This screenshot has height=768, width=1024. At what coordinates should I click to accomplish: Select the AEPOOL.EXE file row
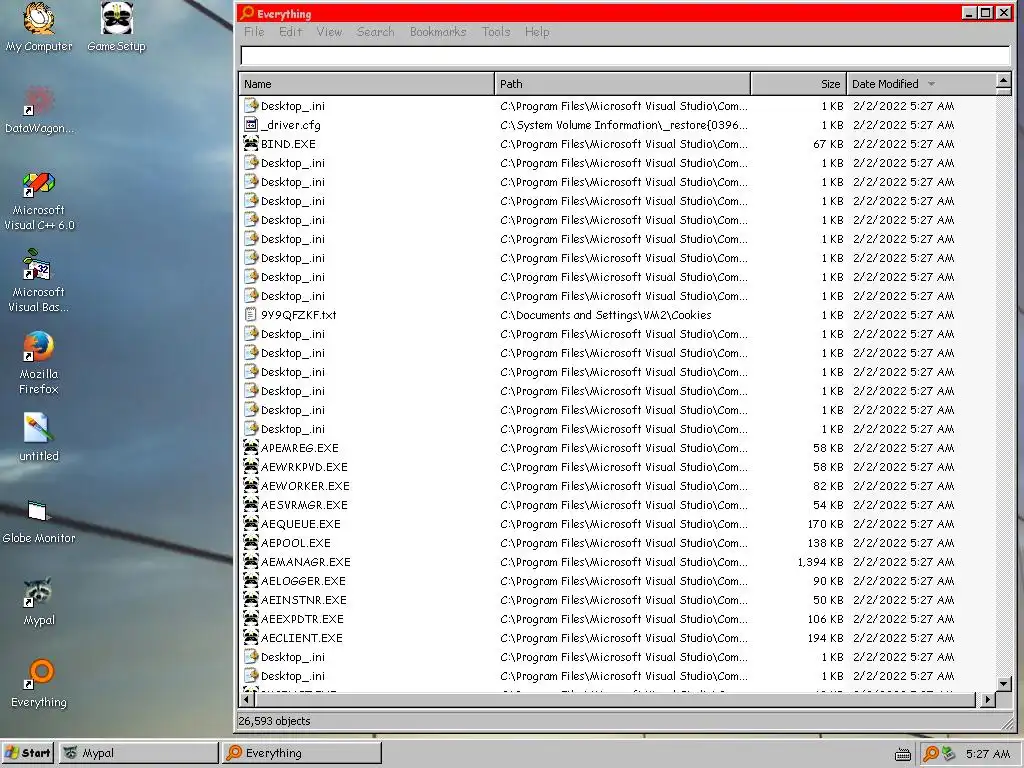(x=617, y=542)
